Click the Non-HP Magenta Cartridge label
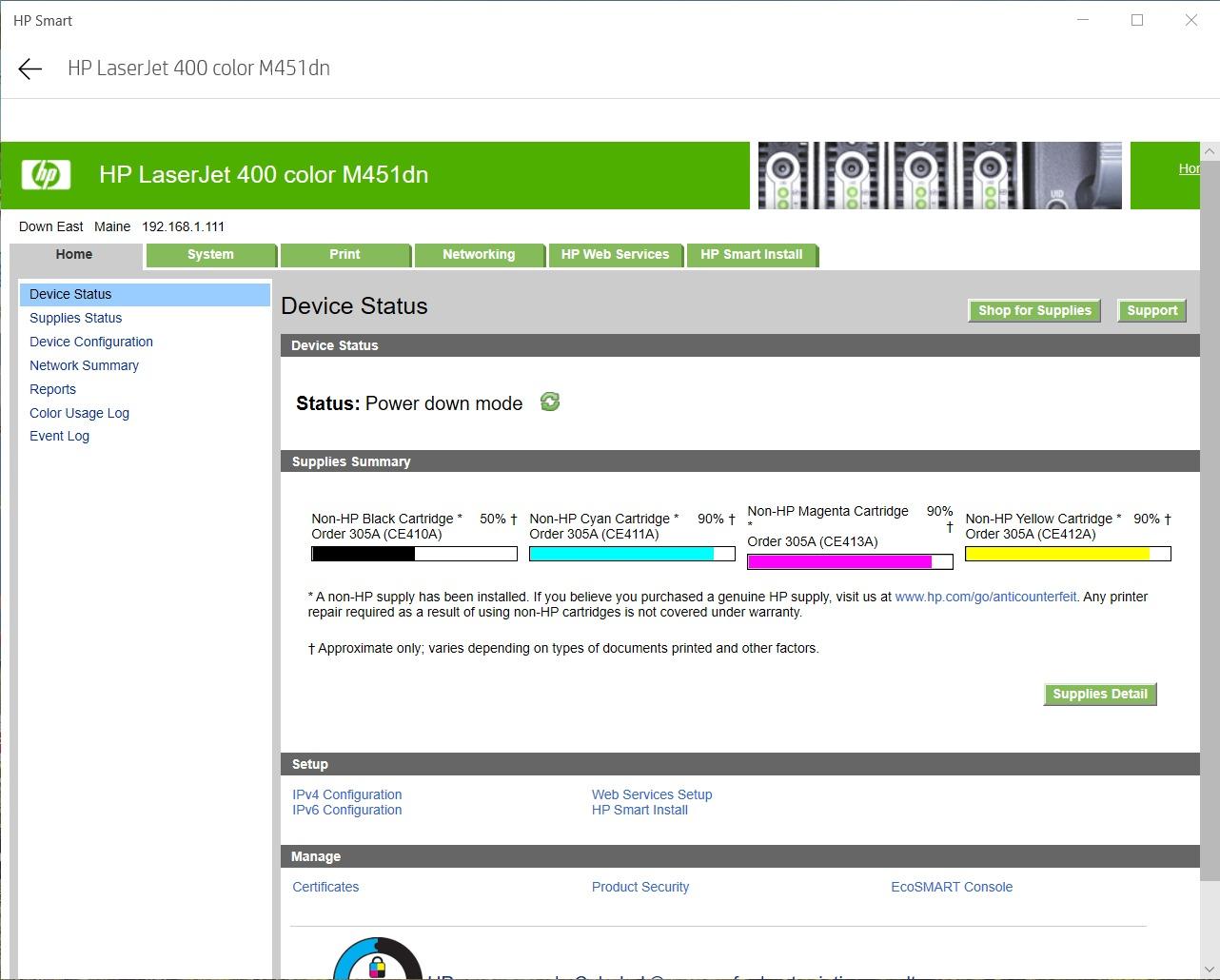This screenshot has height=980, width=1220. coord(828,511)
